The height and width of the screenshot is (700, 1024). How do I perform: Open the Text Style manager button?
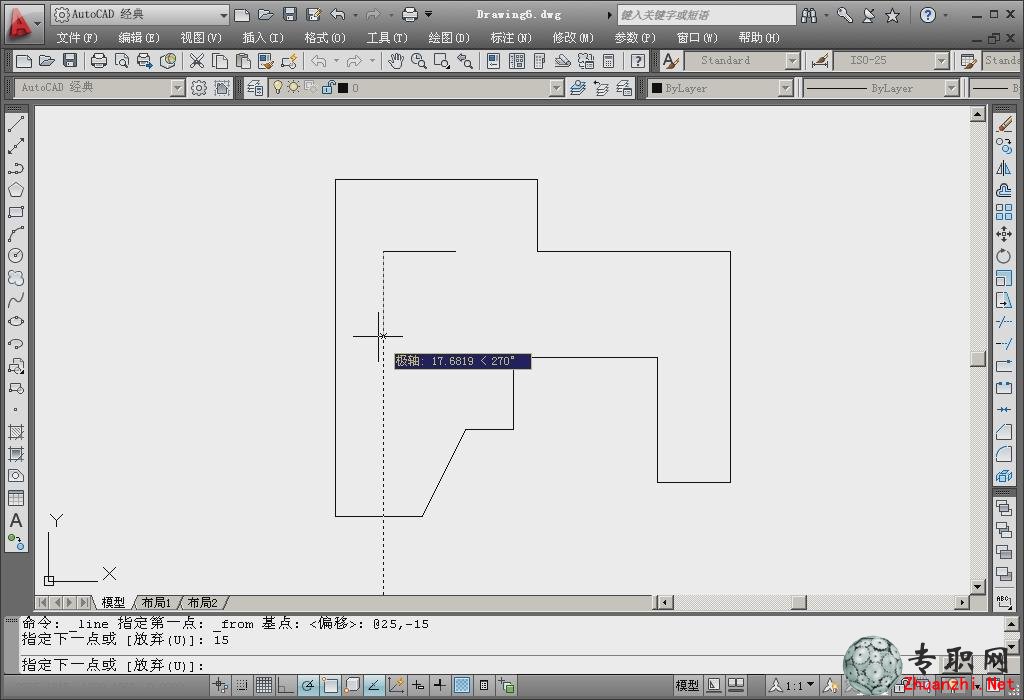coord(670,61)
